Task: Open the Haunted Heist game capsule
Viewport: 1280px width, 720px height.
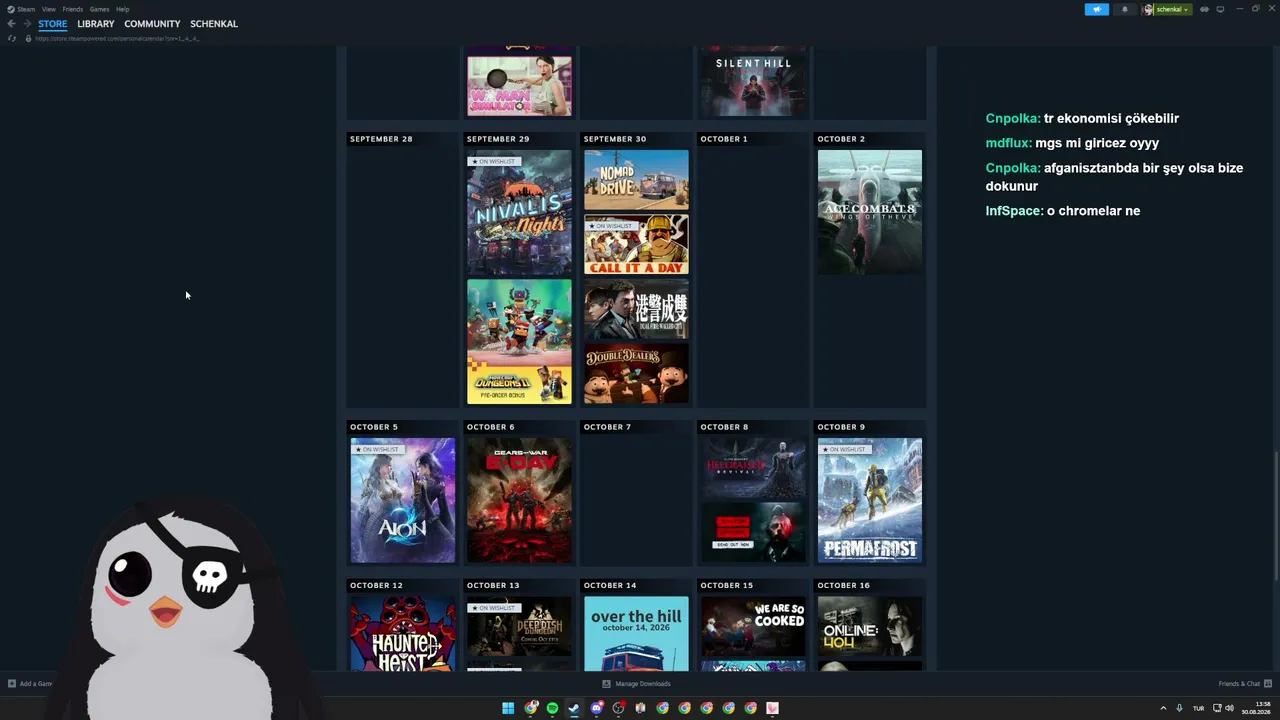Action: pos(402,634)
